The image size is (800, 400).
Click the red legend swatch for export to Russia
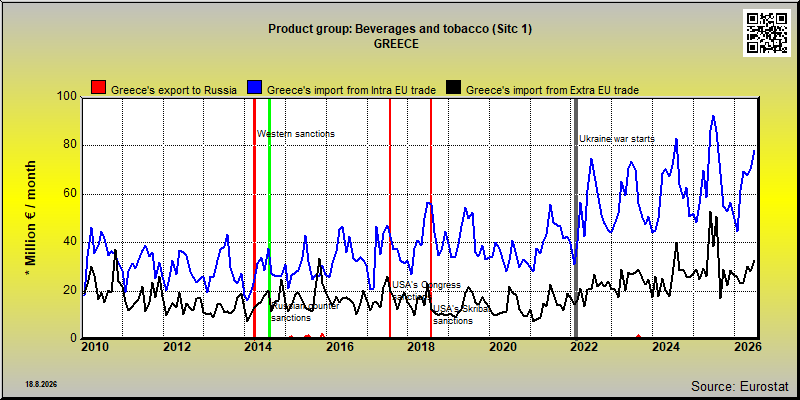[98, 88]
